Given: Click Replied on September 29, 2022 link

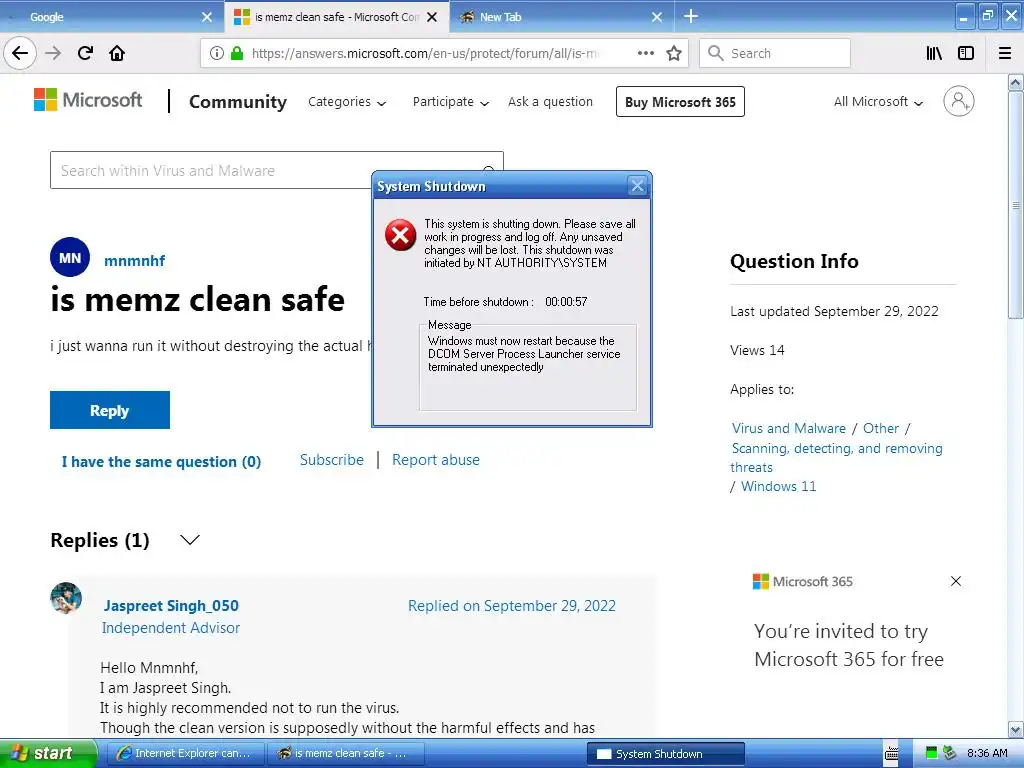Looking at the screenshot, I should [512, 606].
